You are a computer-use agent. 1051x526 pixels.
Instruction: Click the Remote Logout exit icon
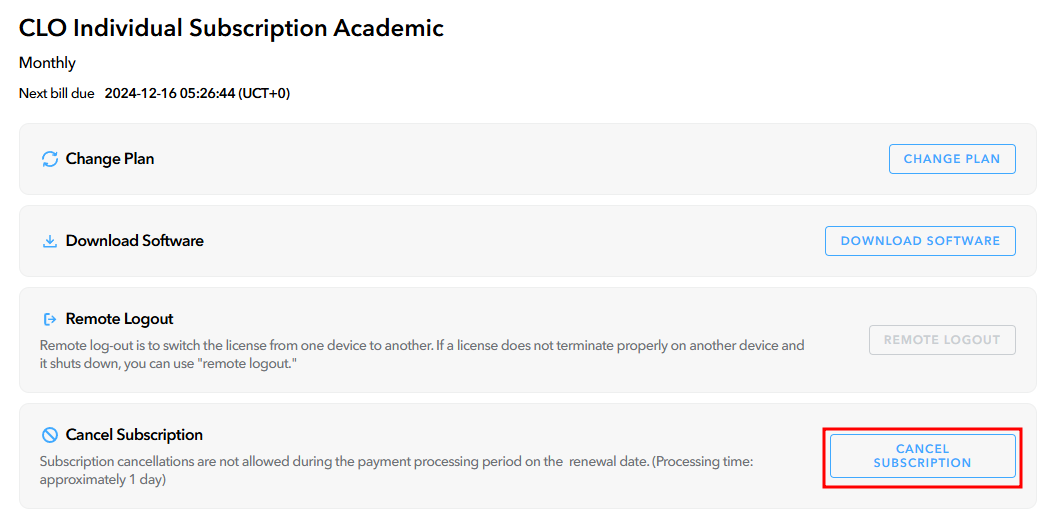pyautogui.click(x=50, y=319)
